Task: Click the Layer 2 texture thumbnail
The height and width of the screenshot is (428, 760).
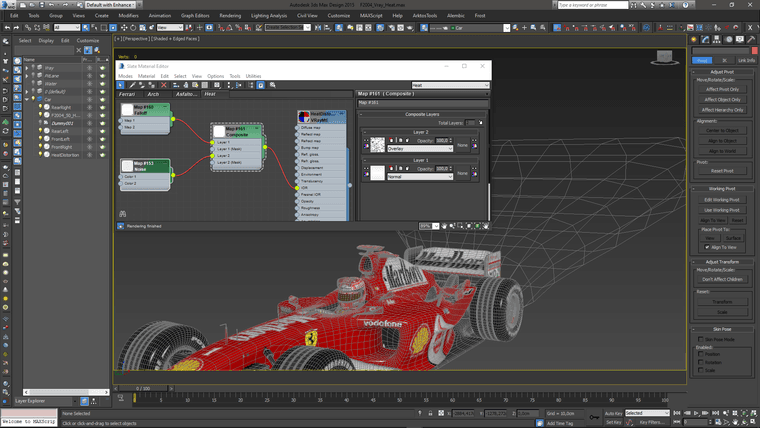Action: click(377, 144)
